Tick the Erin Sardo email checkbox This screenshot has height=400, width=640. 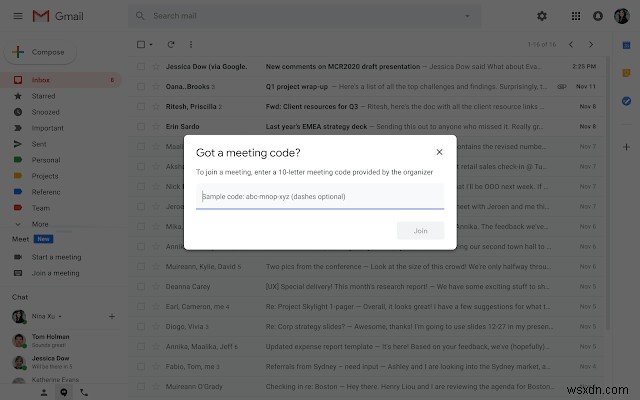tap(141, 127)
